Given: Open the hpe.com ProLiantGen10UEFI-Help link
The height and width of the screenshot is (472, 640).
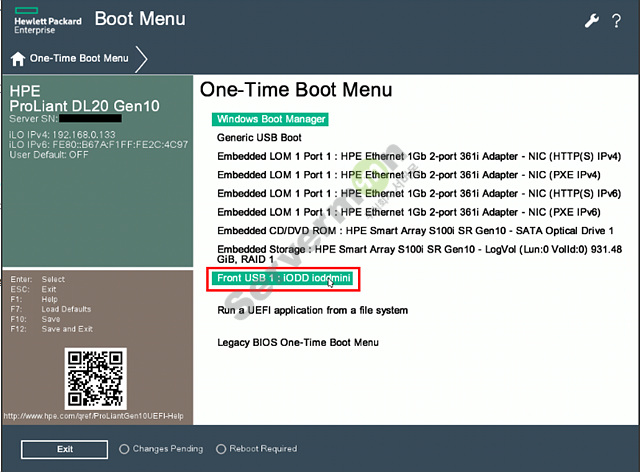Looking at the screenshot, I should [93, 416].
